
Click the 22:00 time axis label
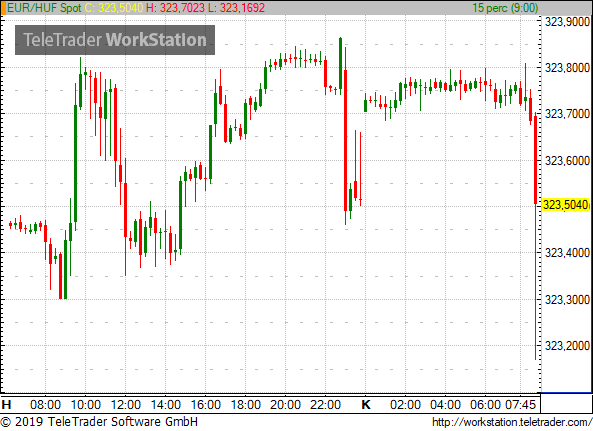325,405
